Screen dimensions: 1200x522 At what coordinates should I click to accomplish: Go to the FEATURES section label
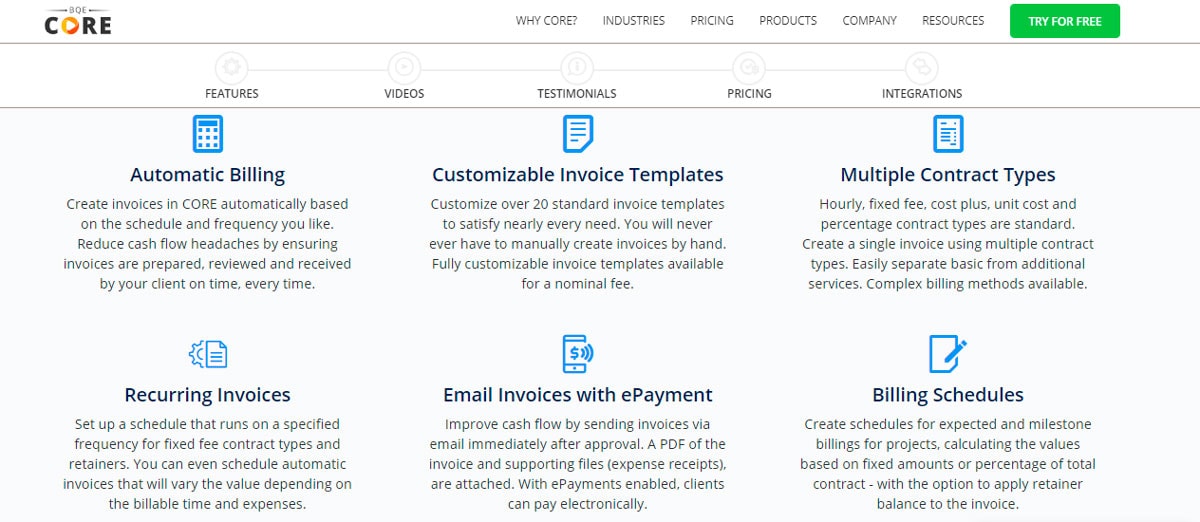(232, 93)
